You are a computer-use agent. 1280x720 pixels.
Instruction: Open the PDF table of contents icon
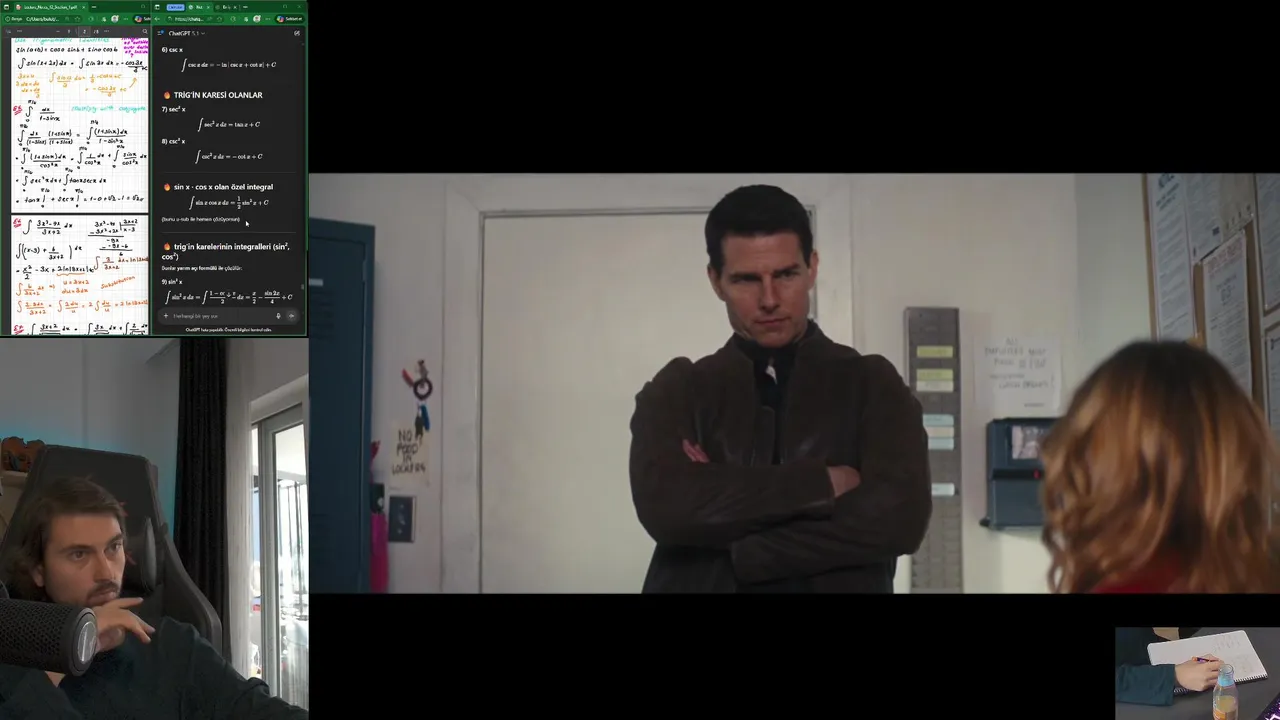tap(8, 31)
